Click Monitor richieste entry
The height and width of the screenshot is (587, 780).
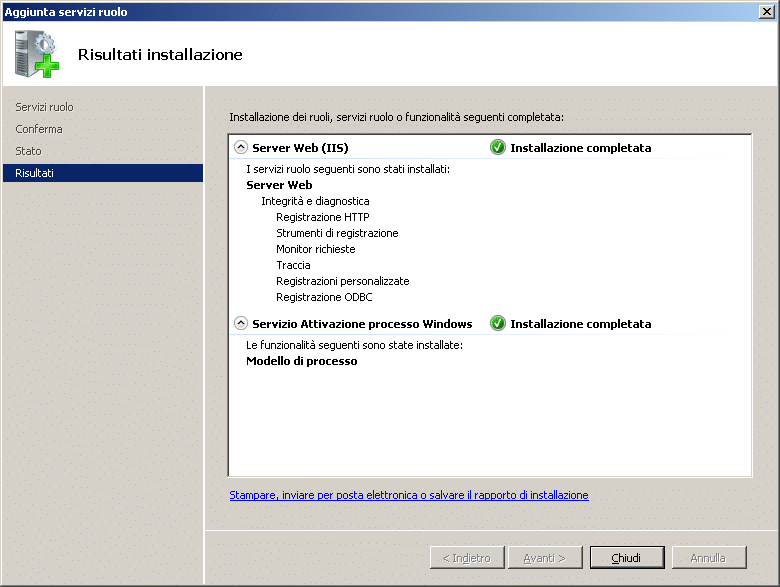tap(316, 249)
